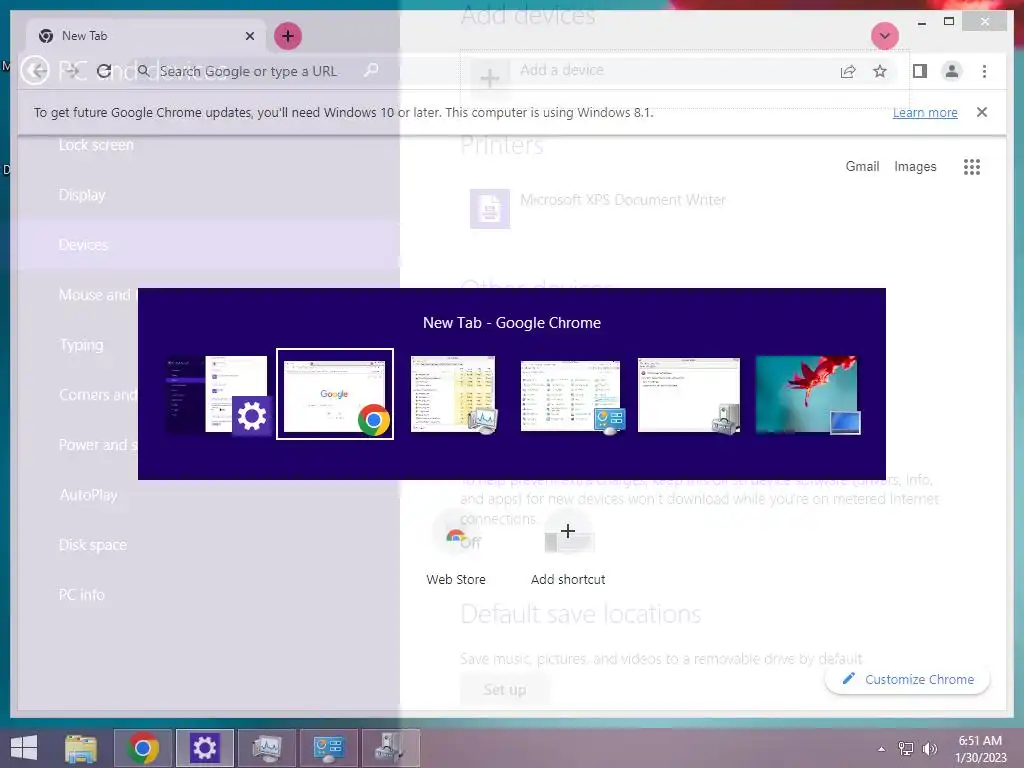Select Resource Monitor thumbnail in task switcher
The height and width of the screenshot is (768, 1024).
point(454,394)
